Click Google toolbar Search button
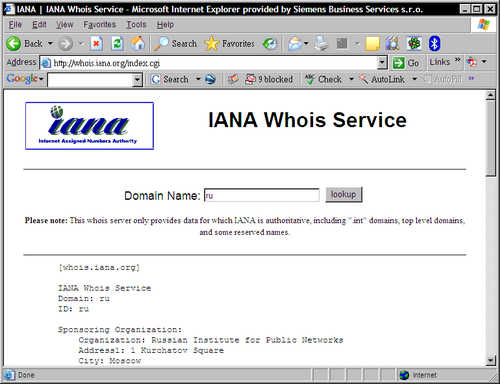 click(169, 79)
